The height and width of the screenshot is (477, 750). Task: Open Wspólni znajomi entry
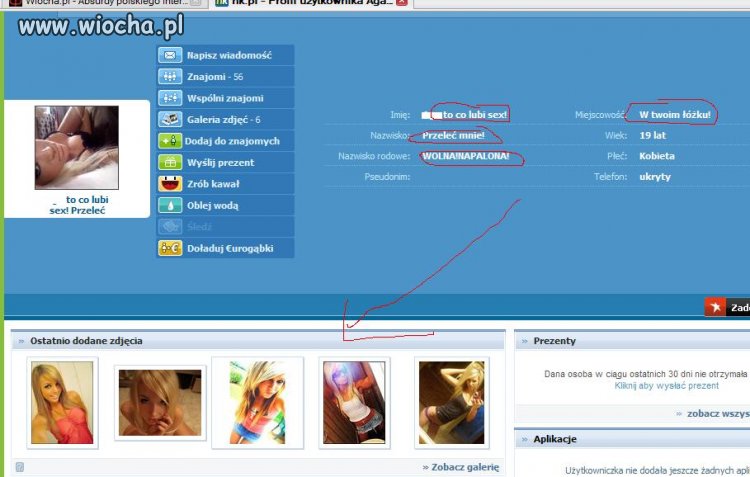(225, 98)
